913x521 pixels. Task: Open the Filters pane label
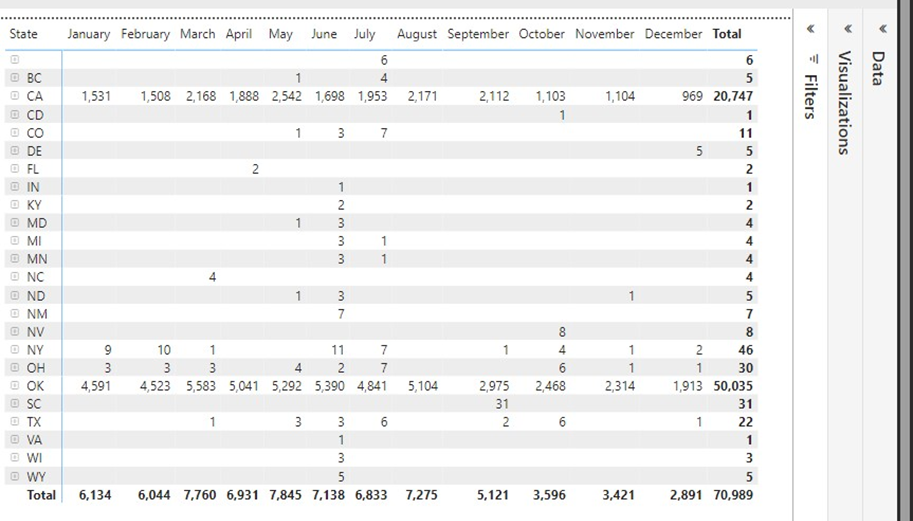coord(810,97)
